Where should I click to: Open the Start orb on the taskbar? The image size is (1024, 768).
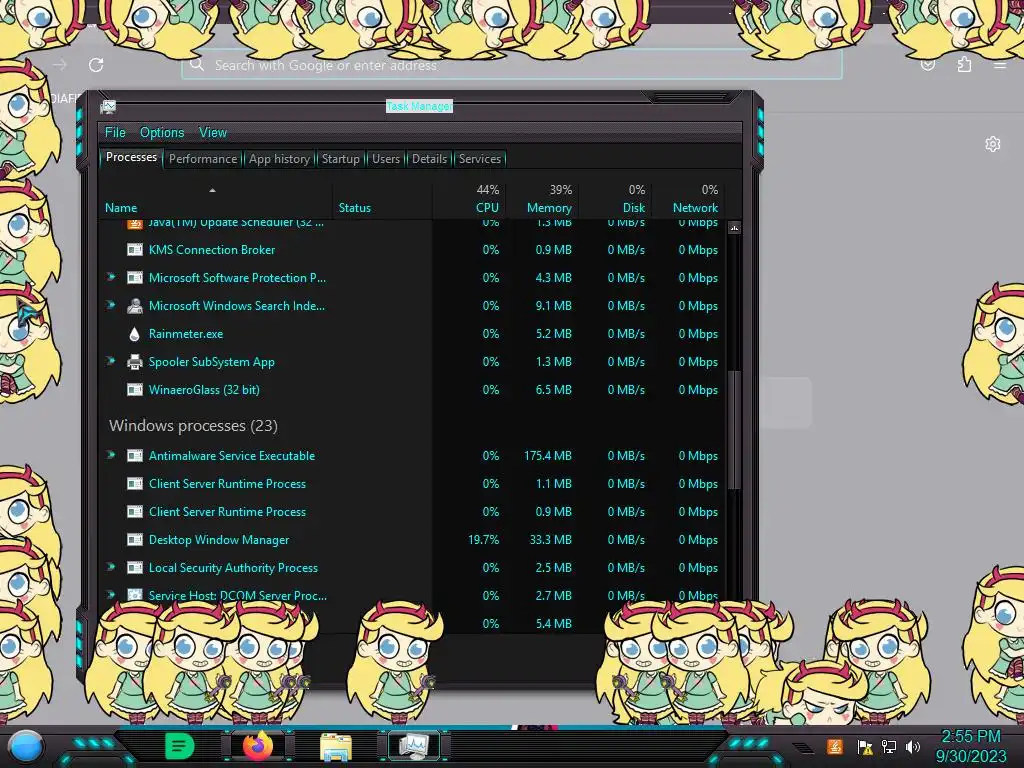26,747
